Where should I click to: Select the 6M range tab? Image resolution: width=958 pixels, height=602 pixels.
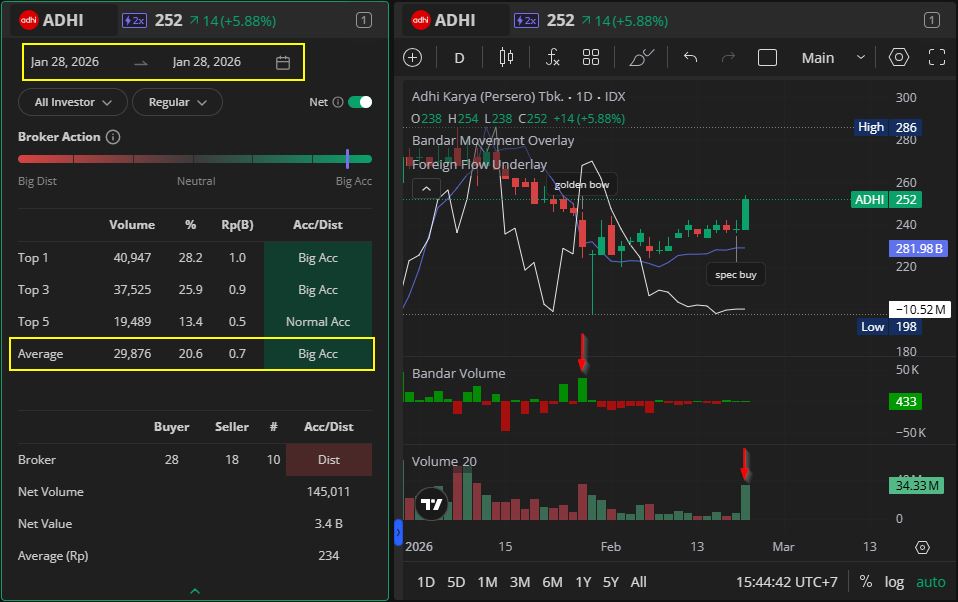click(x=552, y=582)
